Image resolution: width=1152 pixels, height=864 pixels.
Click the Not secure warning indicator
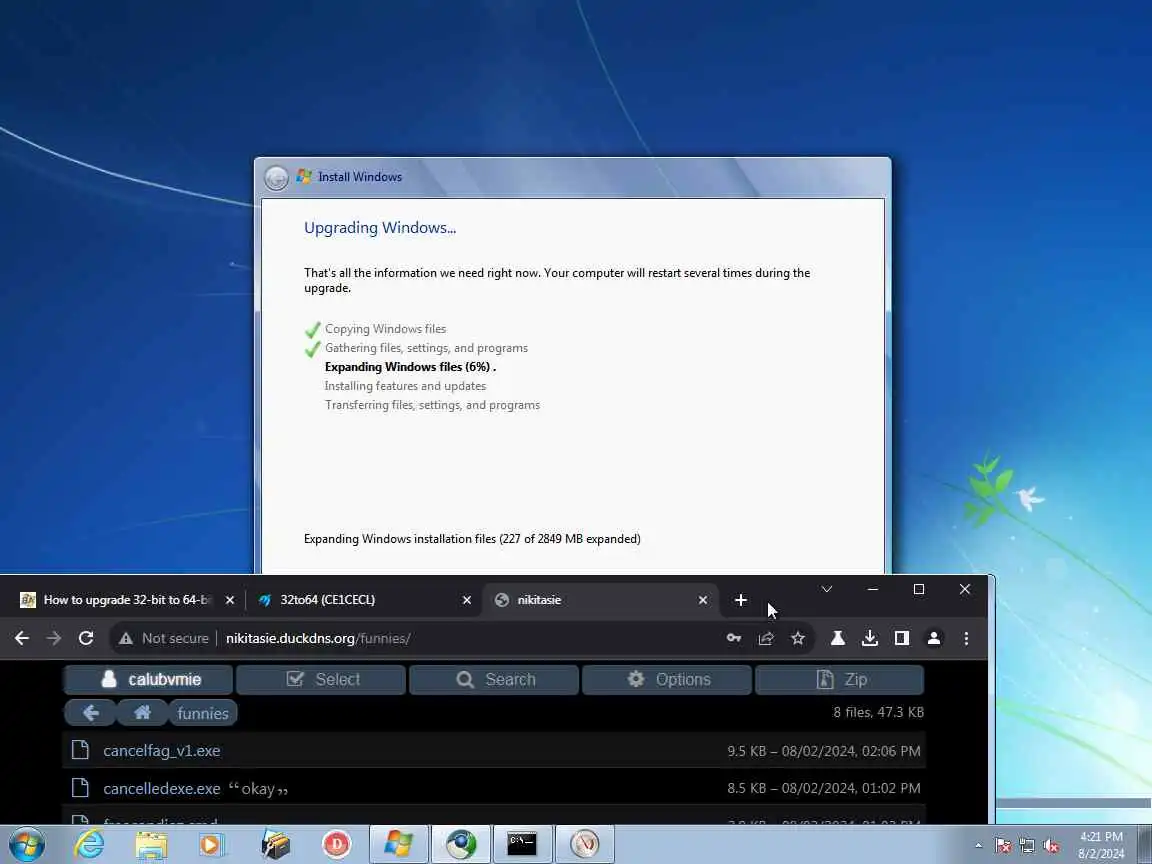coord(164,638)
